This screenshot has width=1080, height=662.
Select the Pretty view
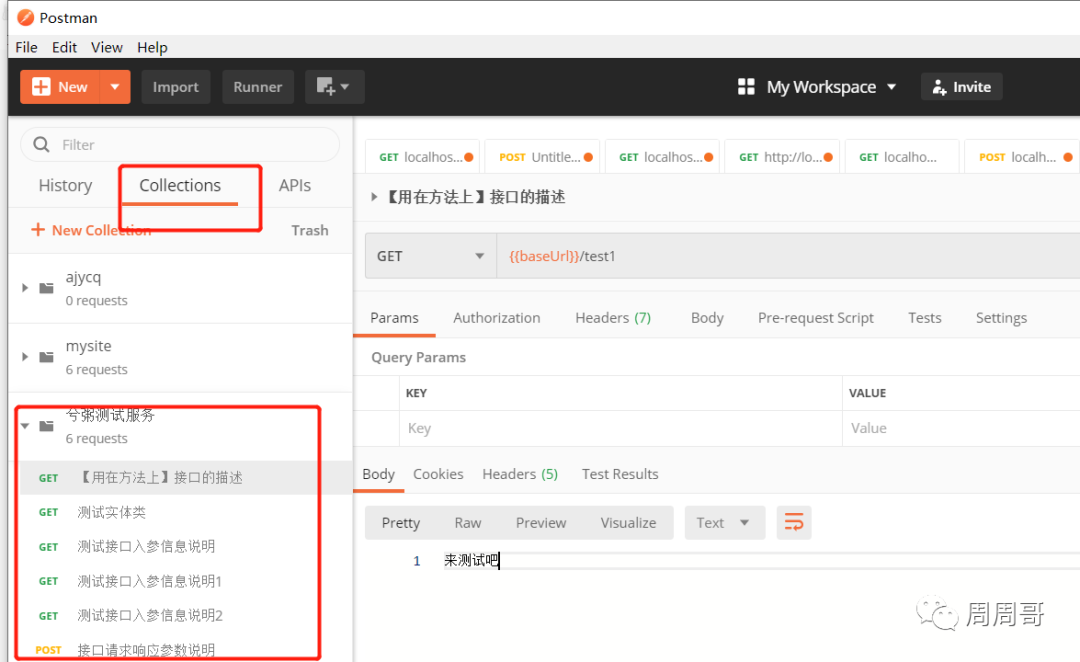[x=401, y=523]
